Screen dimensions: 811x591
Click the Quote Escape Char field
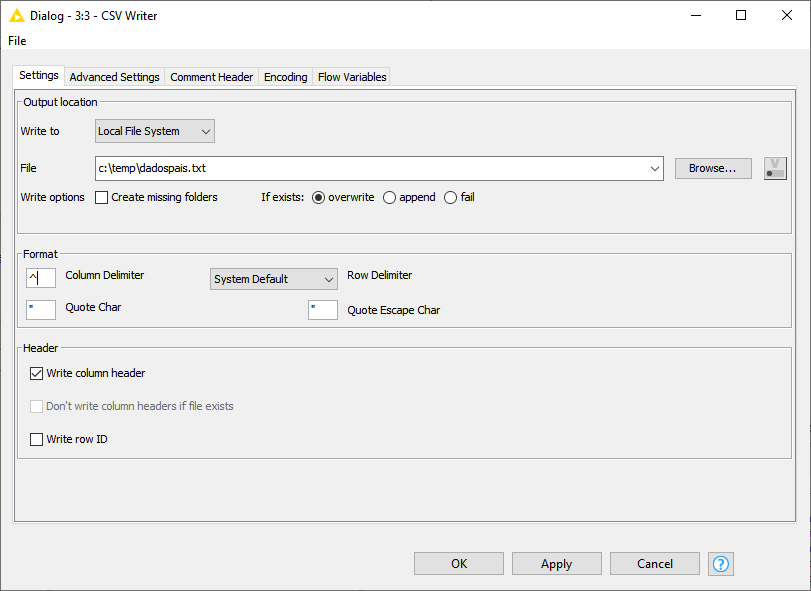pos(322,310)
